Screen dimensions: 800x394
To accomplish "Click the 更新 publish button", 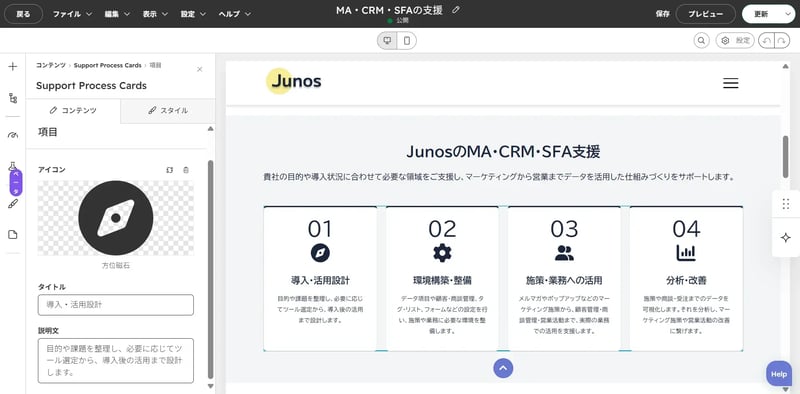I will tap(761, 14).
